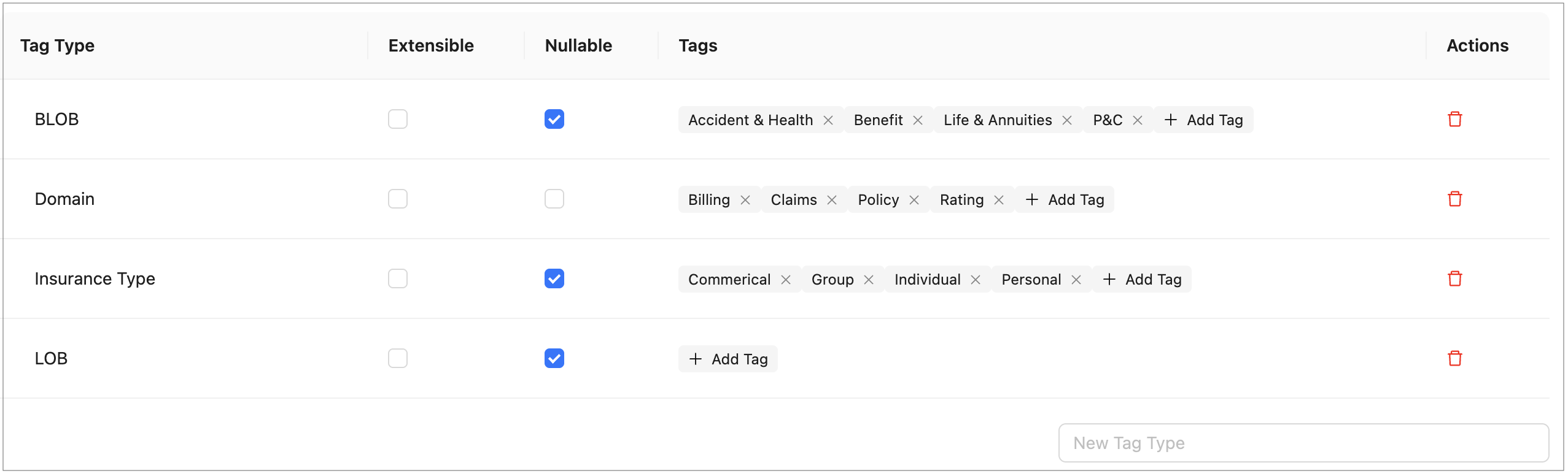Enable Extensible for LOB
Screen dimensions: 1568x476
coord(397,358)
